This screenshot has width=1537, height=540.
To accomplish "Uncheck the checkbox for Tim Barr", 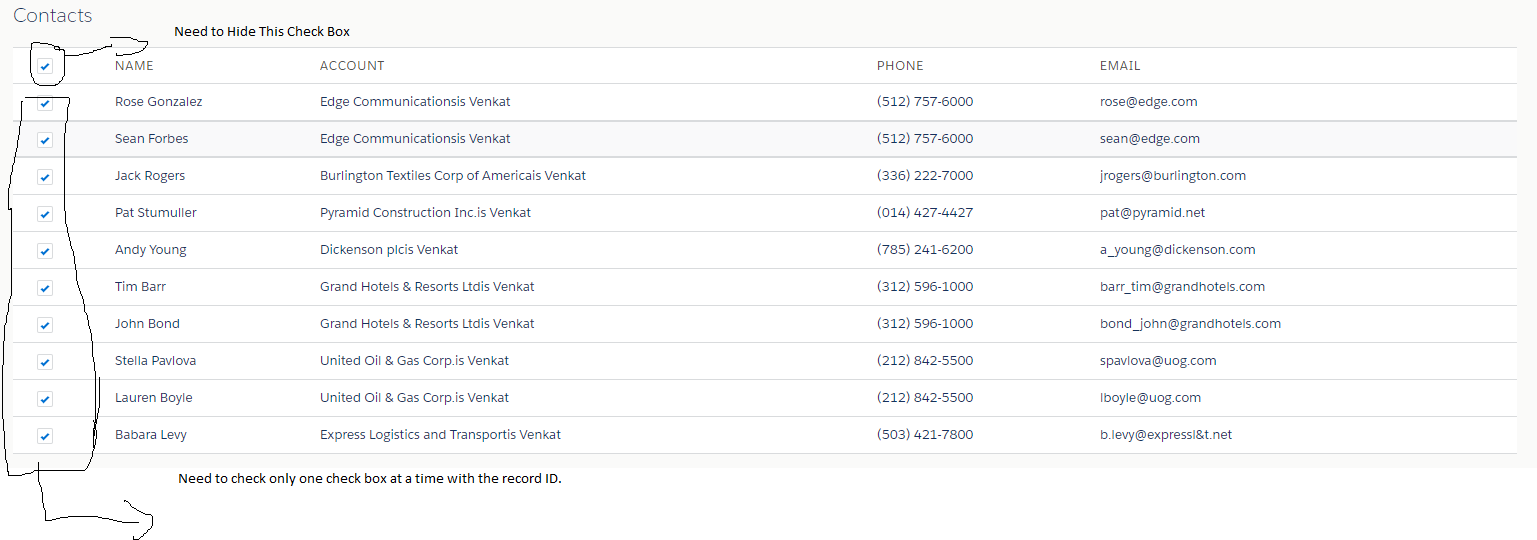I will point(45,288).
